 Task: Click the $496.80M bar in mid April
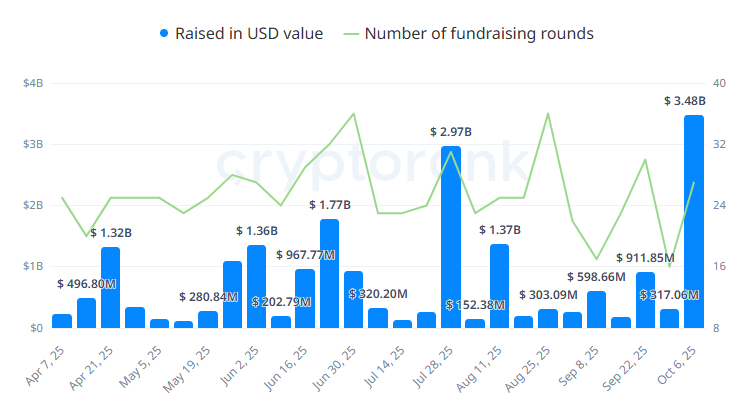coord(86,313)
